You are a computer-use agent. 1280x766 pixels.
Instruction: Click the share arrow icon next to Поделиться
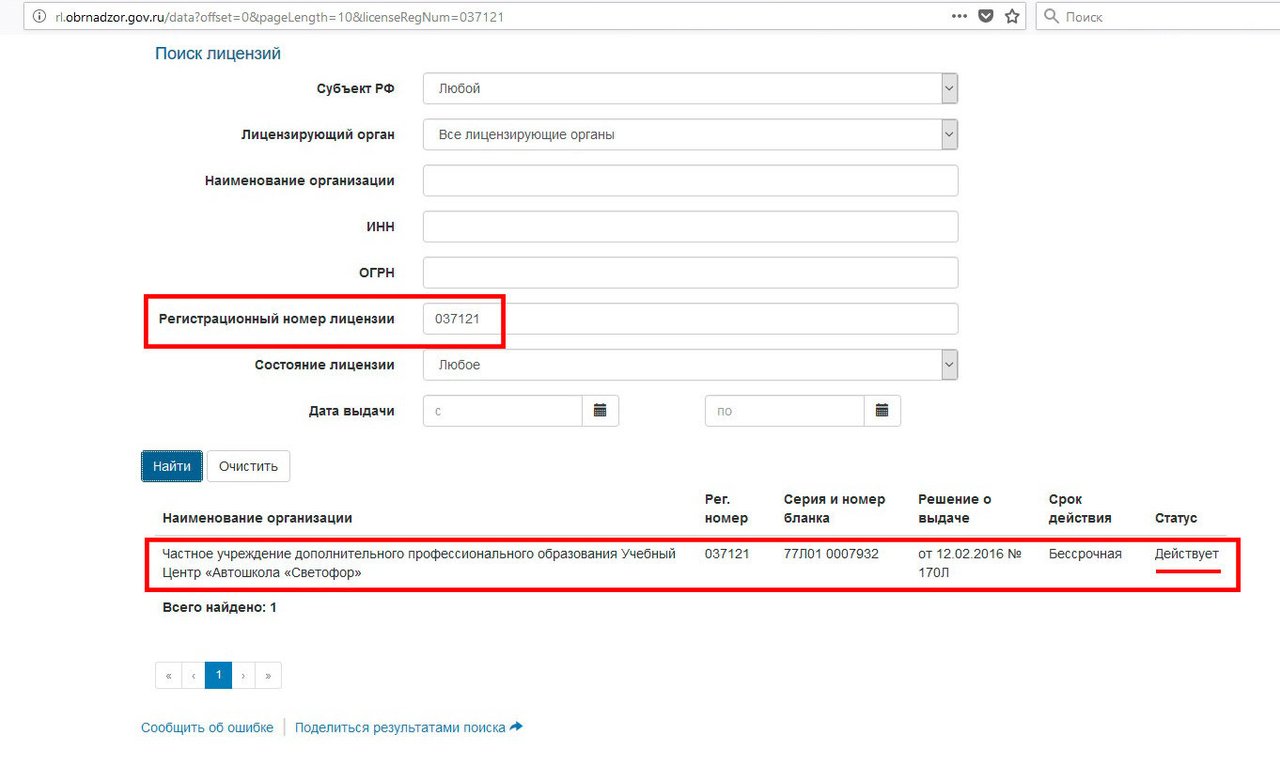516,727
